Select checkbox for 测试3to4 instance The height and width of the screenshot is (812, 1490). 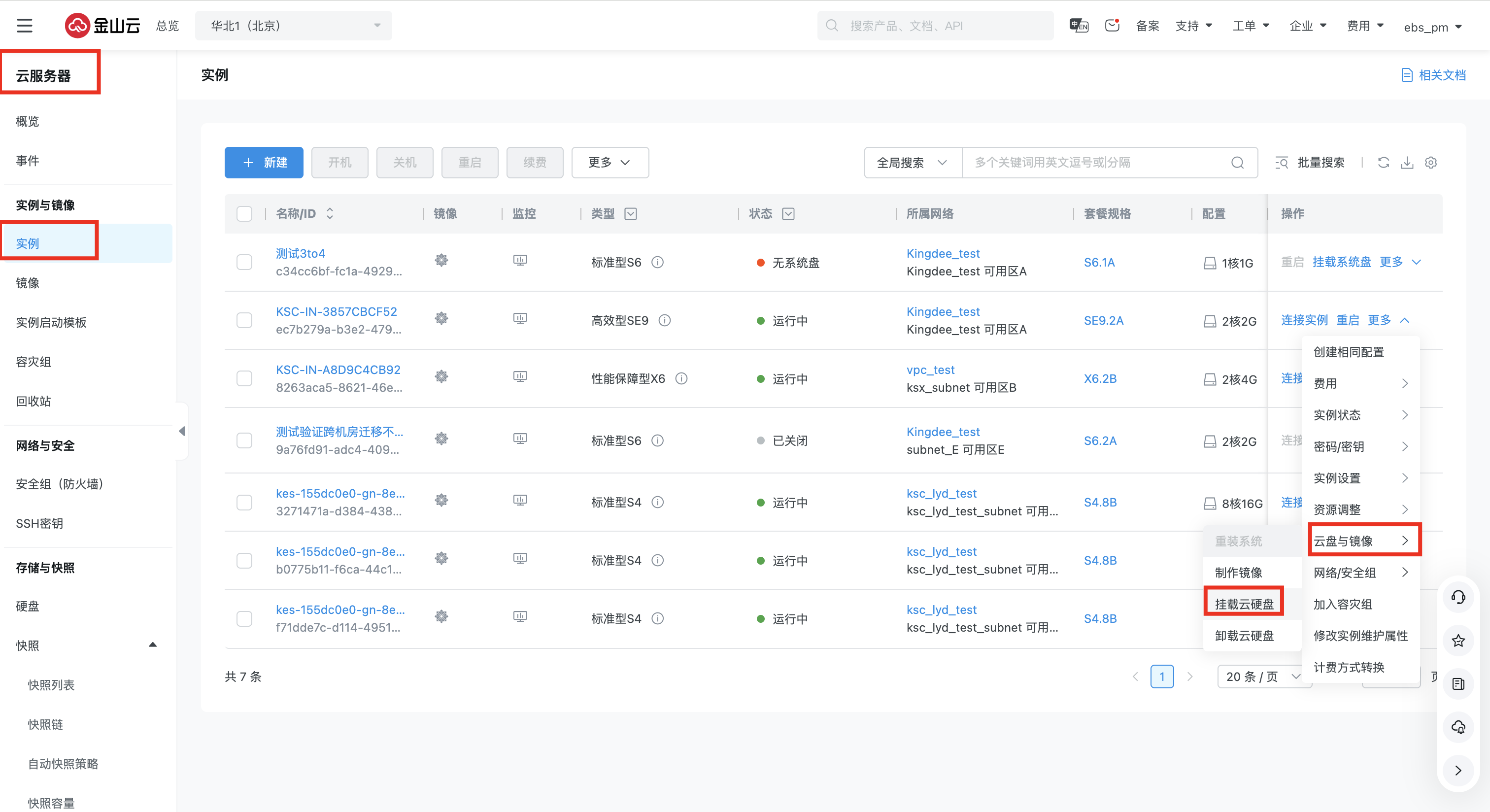244,262
